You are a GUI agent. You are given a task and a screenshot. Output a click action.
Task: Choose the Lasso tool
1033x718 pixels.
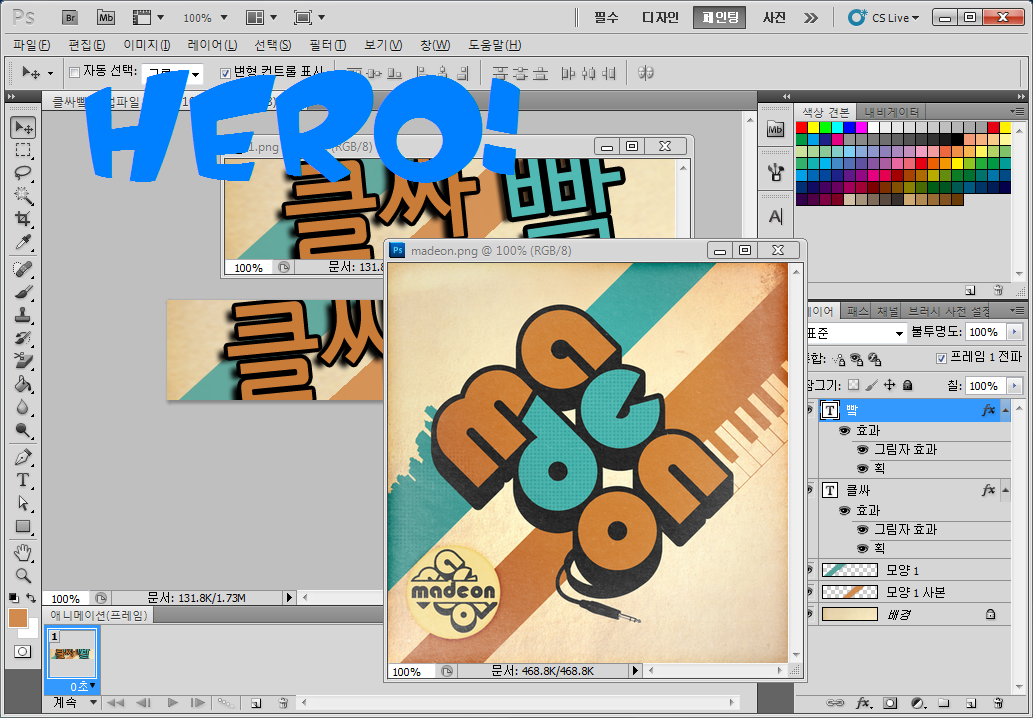click(23, 173)
